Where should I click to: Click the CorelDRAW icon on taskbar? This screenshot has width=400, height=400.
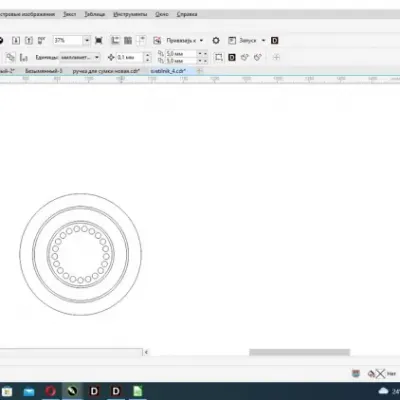coord(72,391)
